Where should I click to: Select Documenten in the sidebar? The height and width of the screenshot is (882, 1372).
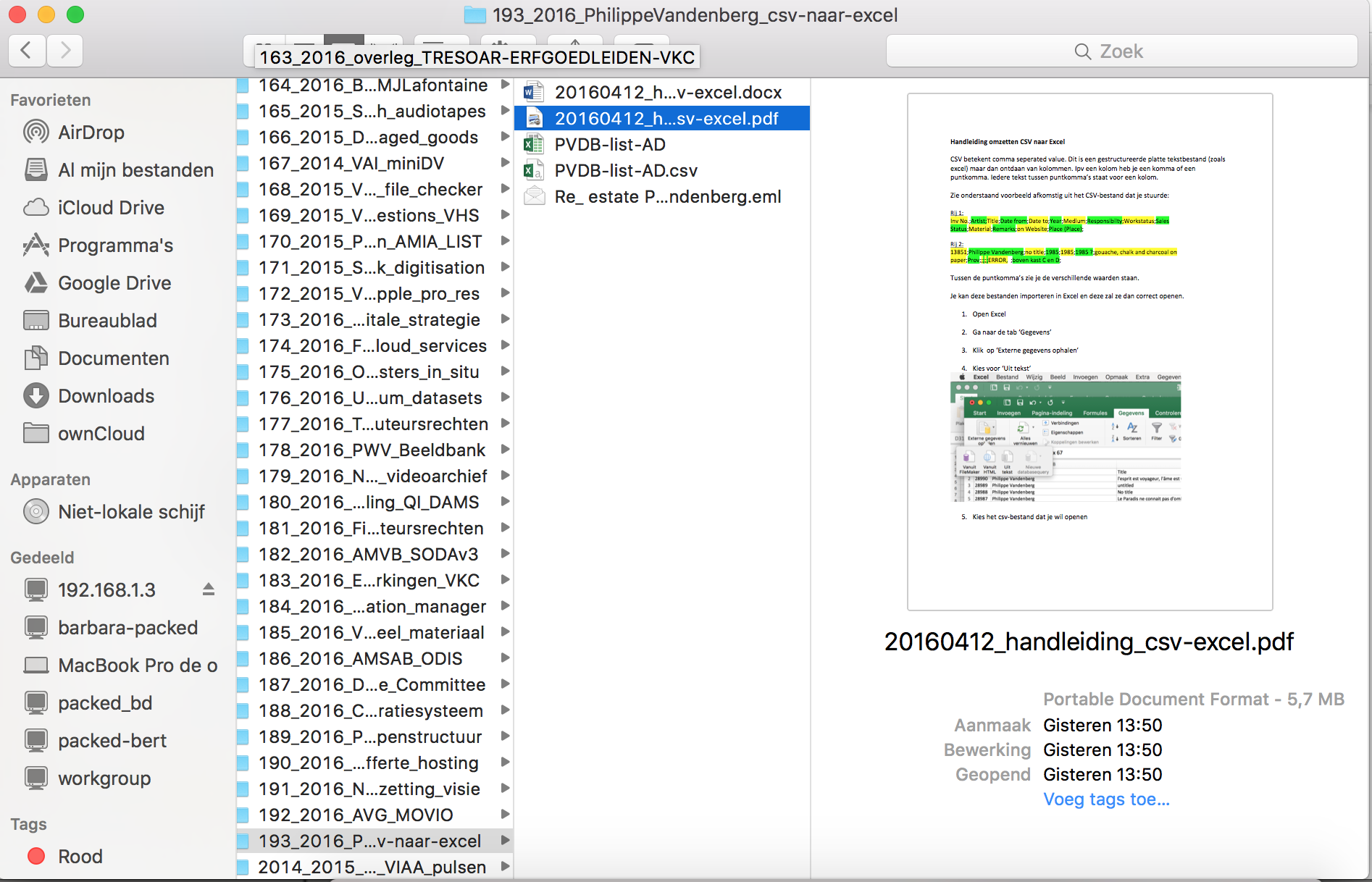click(x=113, y=358)
